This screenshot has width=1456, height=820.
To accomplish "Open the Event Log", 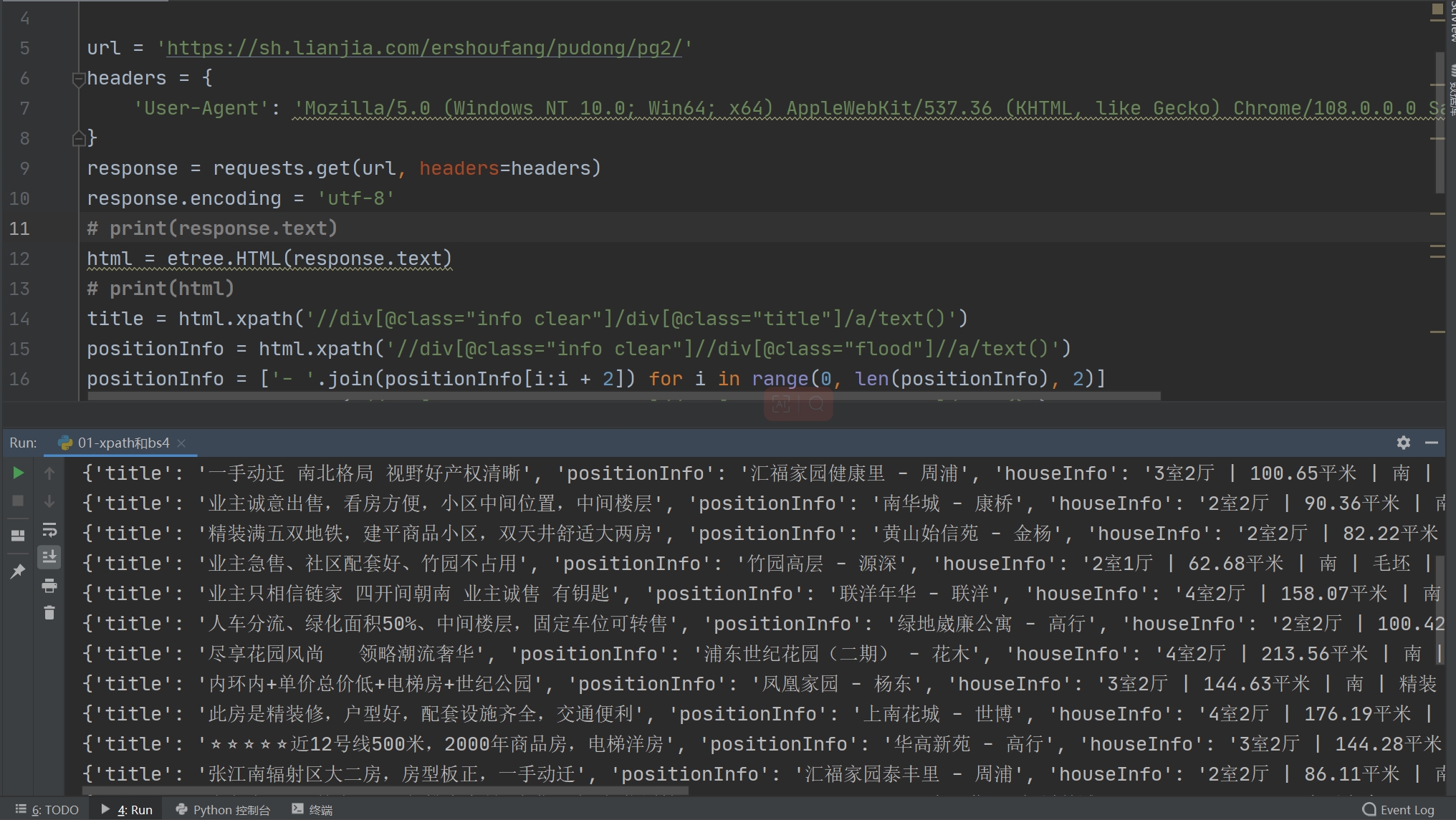I will tap(1399, 809).
